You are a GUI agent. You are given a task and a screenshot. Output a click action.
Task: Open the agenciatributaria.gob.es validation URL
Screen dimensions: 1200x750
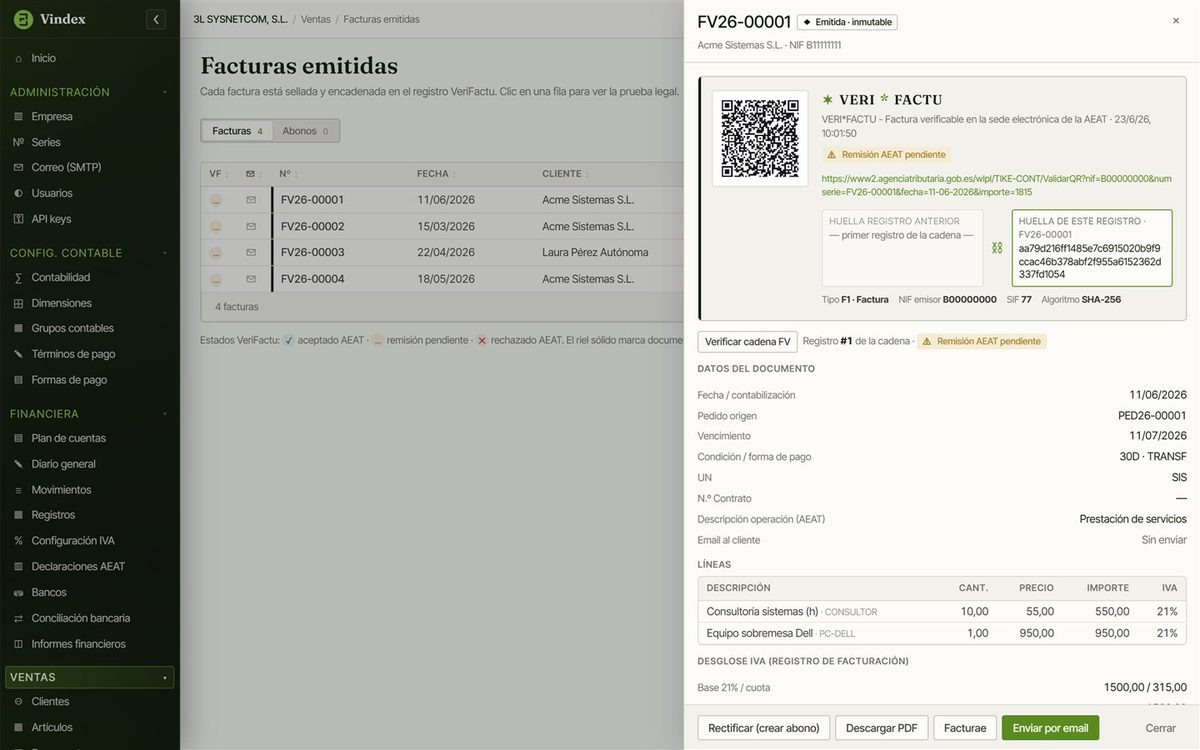(996, 185)
